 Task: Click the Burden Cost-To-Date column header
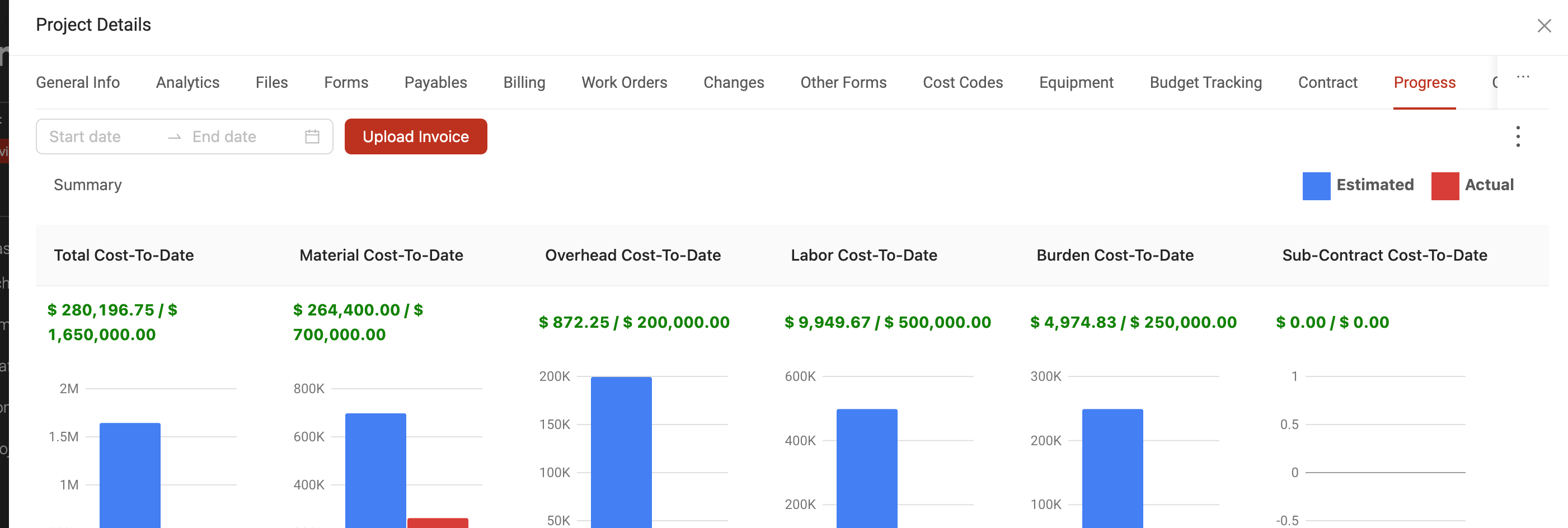tap(1115, 256)
